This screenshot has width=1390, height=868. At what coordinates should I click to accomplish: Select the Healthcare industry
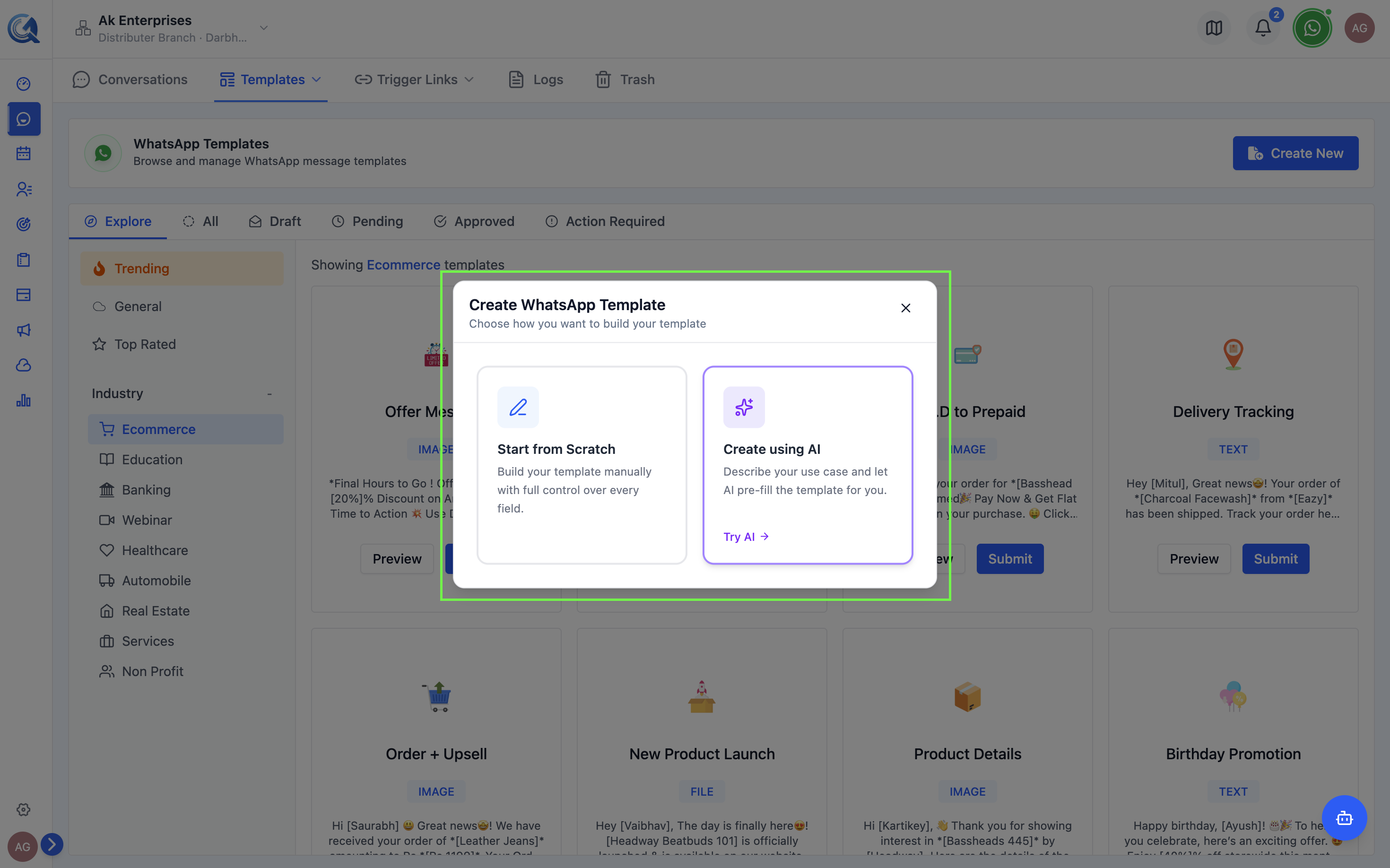(x=185, y=550)
